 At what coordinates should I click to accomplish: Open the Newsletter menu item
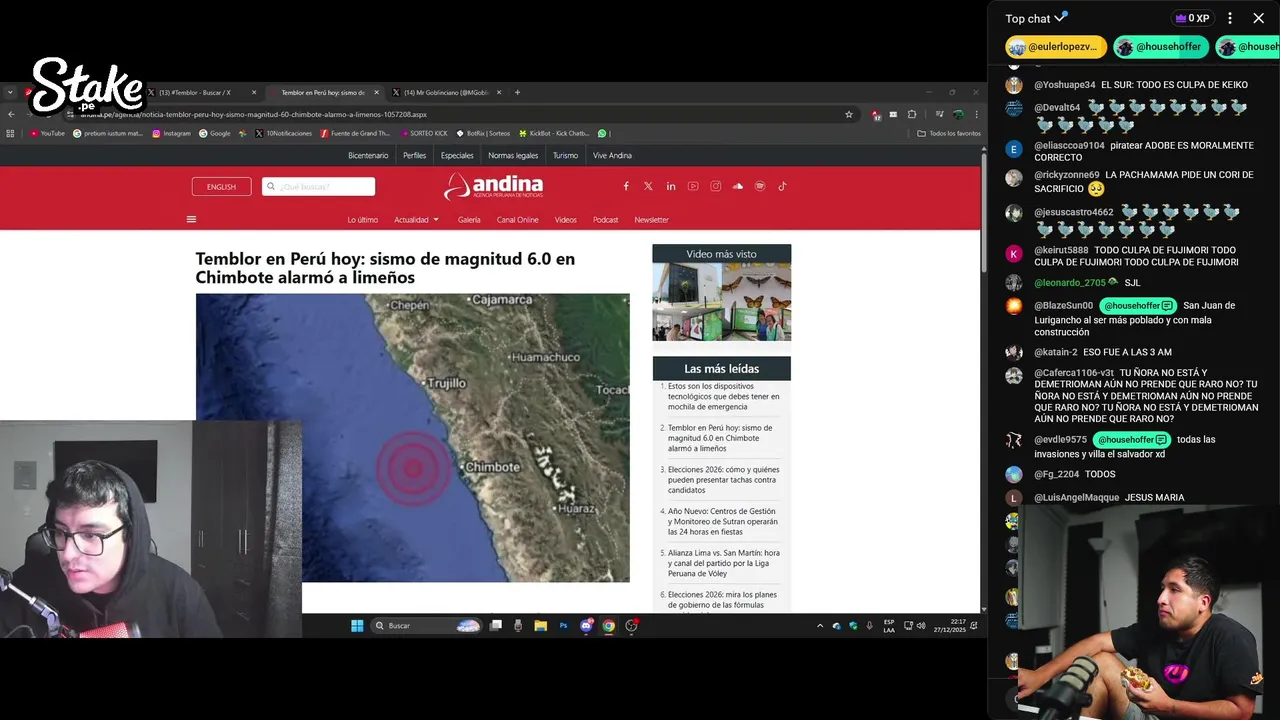click(651, 220)
